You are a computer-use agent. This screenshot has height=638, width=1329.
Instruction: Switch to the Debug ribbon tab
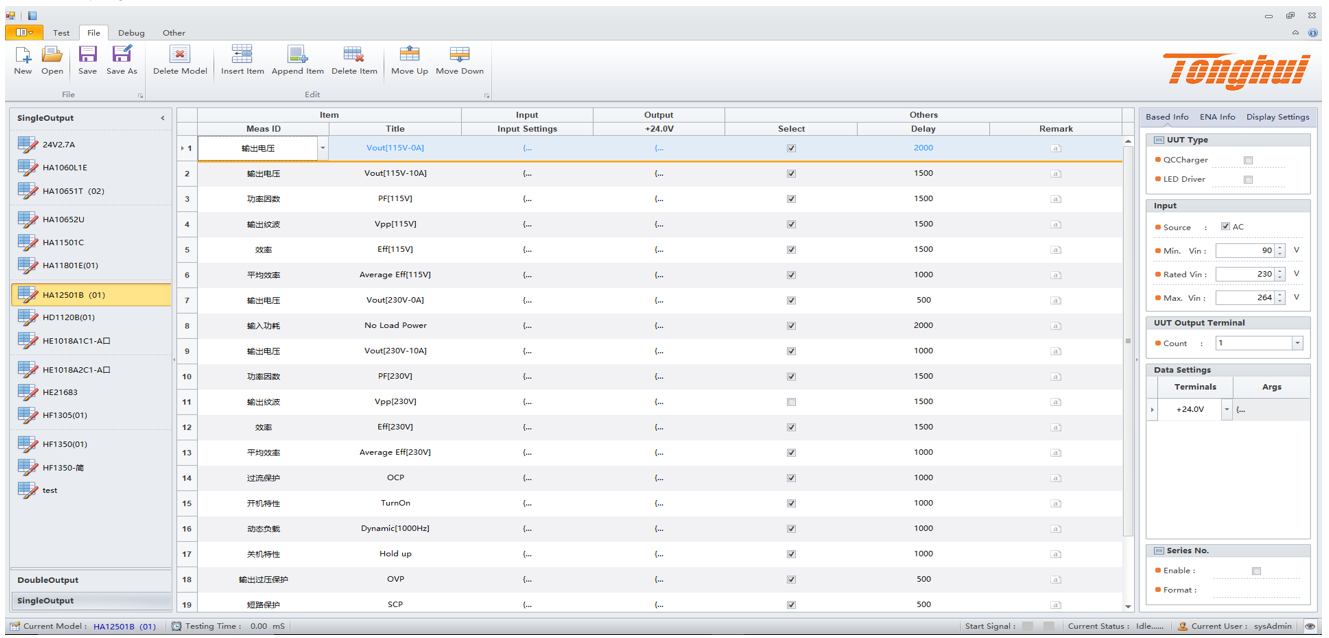coord(131,33)
